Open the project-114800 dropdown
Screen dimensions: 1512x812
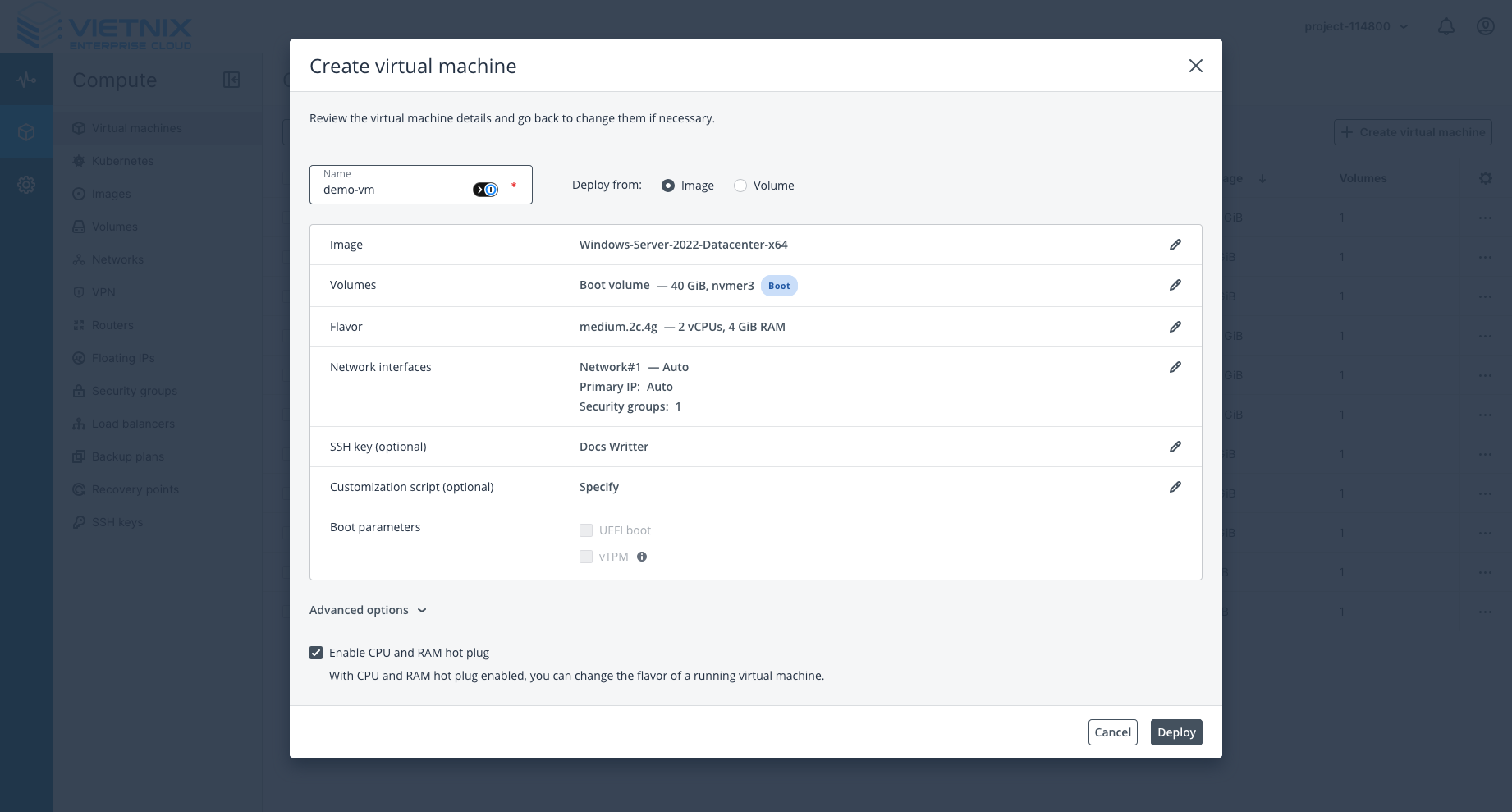pyautogui.click(x=1356, y=26)
